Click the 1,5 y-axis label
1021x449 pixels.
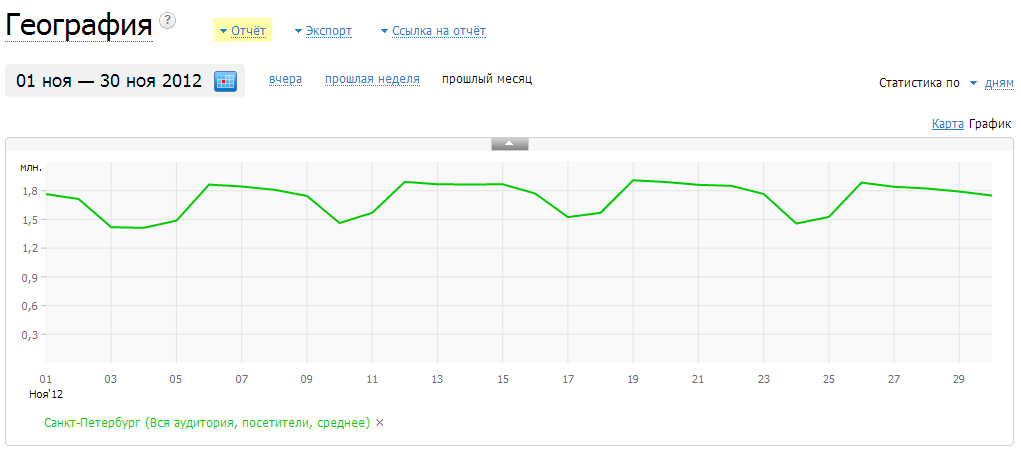[x=31, y=220]
